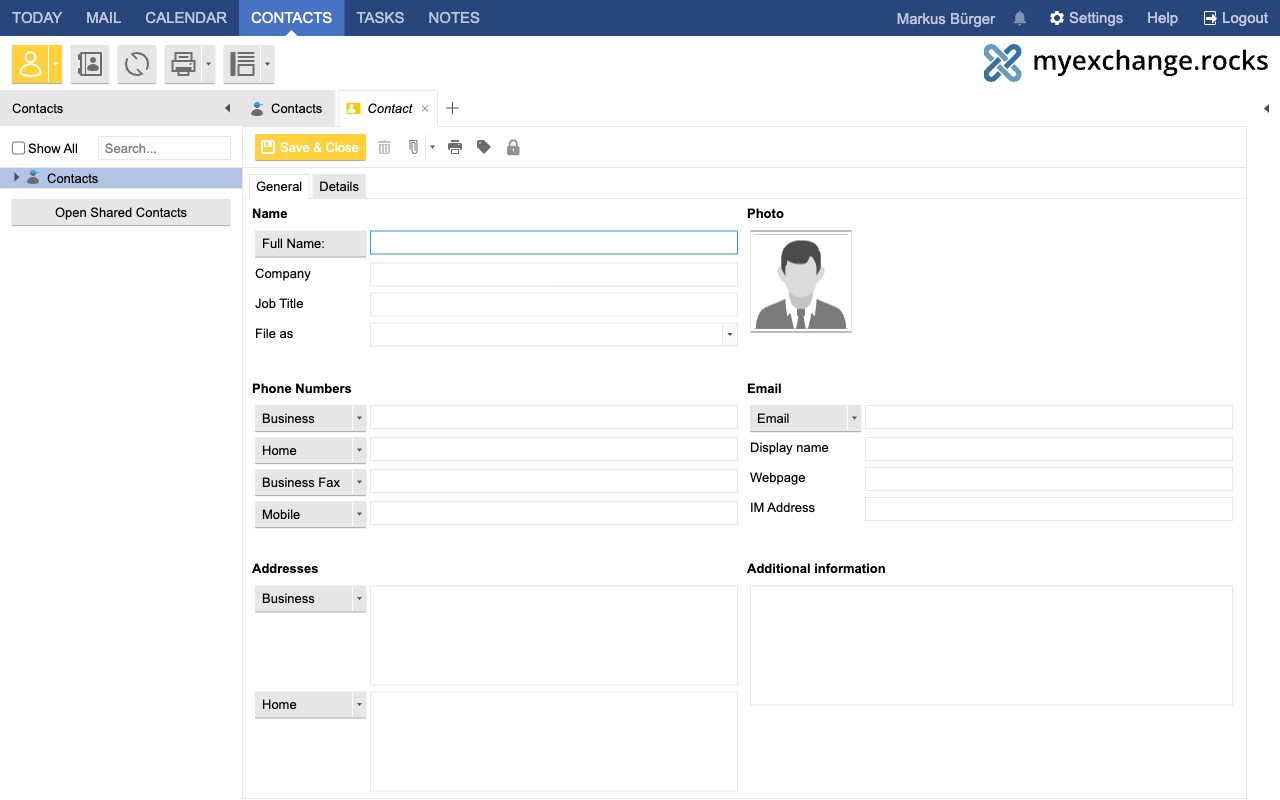
Task: Toggle the Show All checkbox
Action: [18, 148]
